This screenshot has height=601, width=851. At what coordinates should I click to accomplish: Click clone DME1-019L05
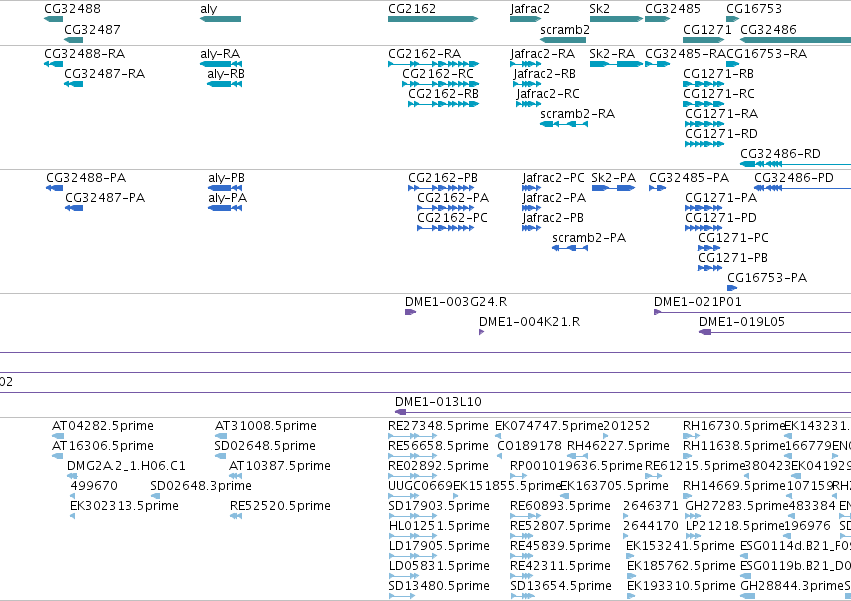point(775,332)
